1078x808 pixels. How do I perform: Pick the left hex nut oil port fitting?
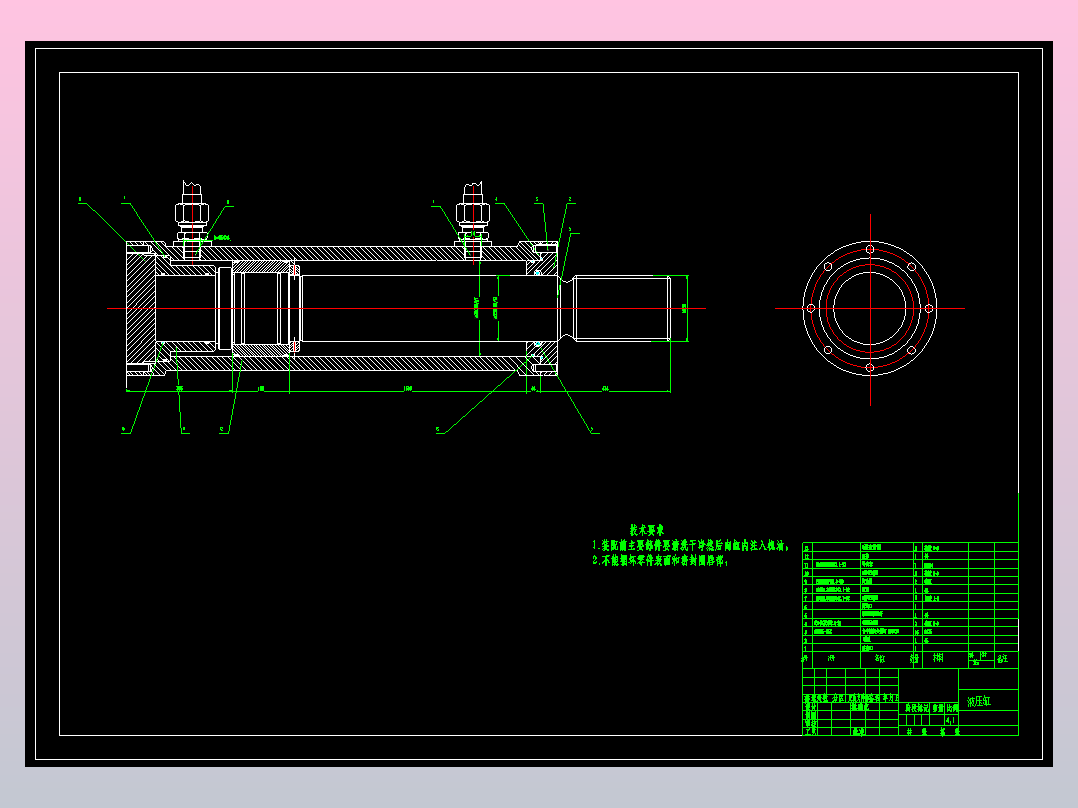point(192,212)
